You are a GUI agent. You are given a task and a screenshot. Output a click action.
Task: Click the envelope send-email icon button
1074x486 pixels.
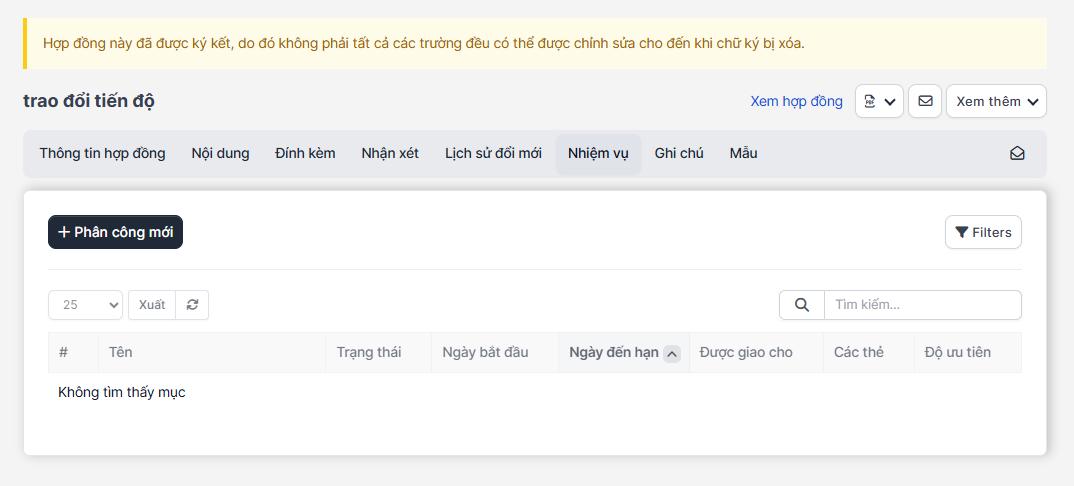925,101
